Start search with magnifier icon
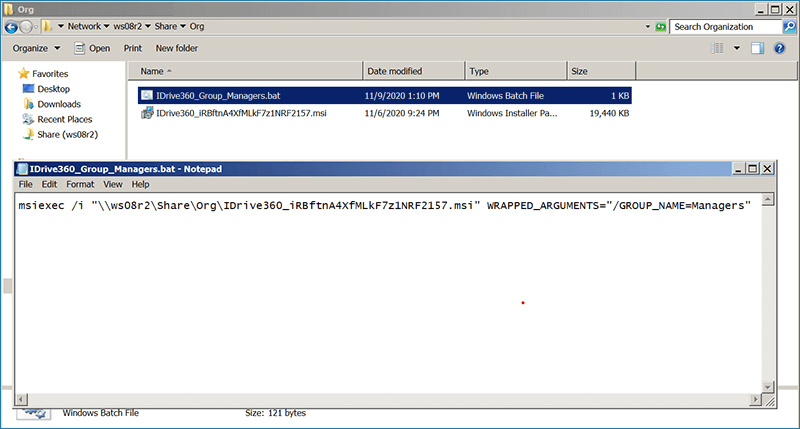This screenshot has width=800, height=429. (789, 27)
